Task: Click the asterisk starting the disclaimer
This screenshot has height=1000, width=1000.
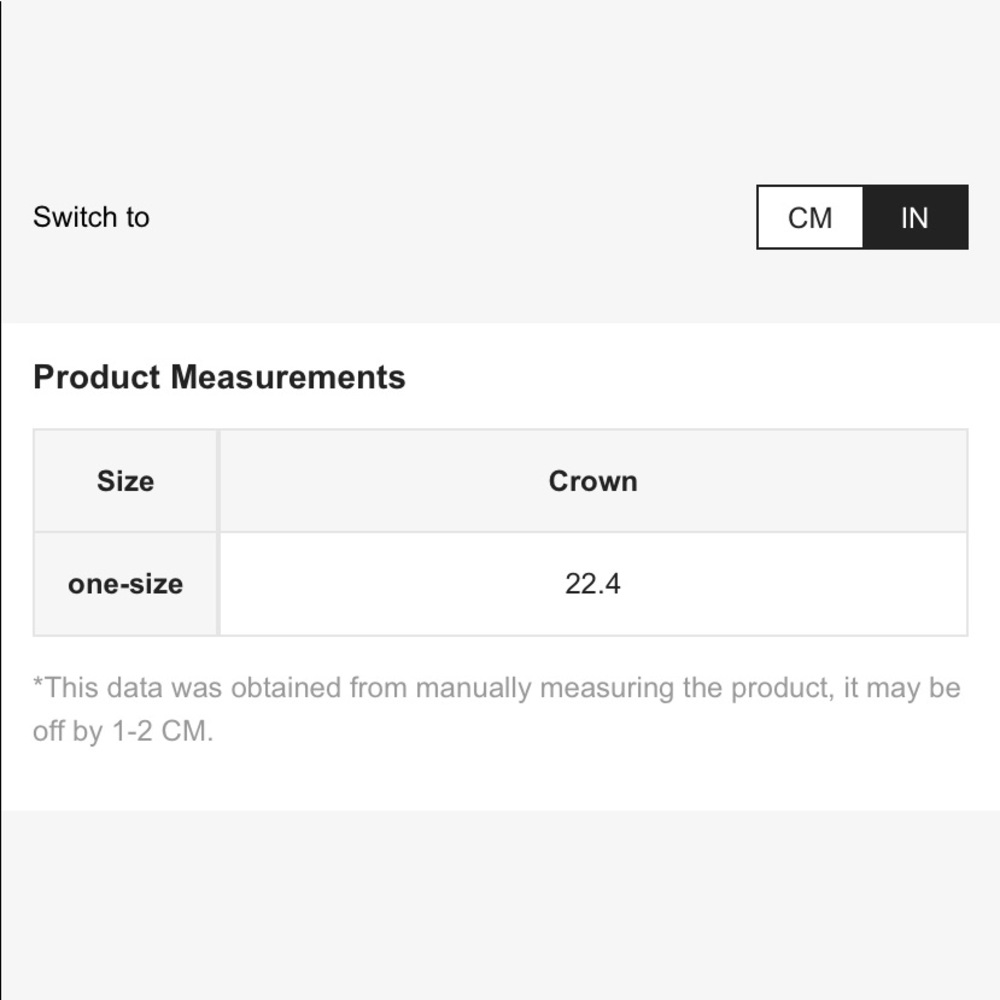Action: (38, 683)
